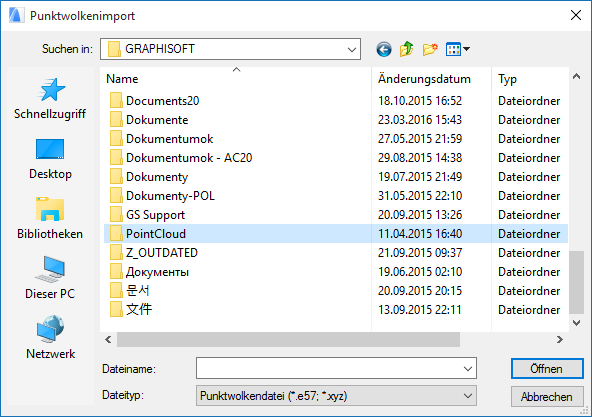Click the GS Support folder icon
The height and width of the screenshot is (417, 592).
(x=116, y=215)
